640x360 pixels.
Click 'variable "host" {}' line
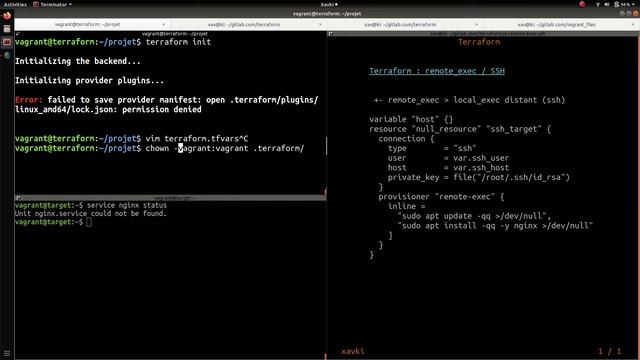[411, 119]
